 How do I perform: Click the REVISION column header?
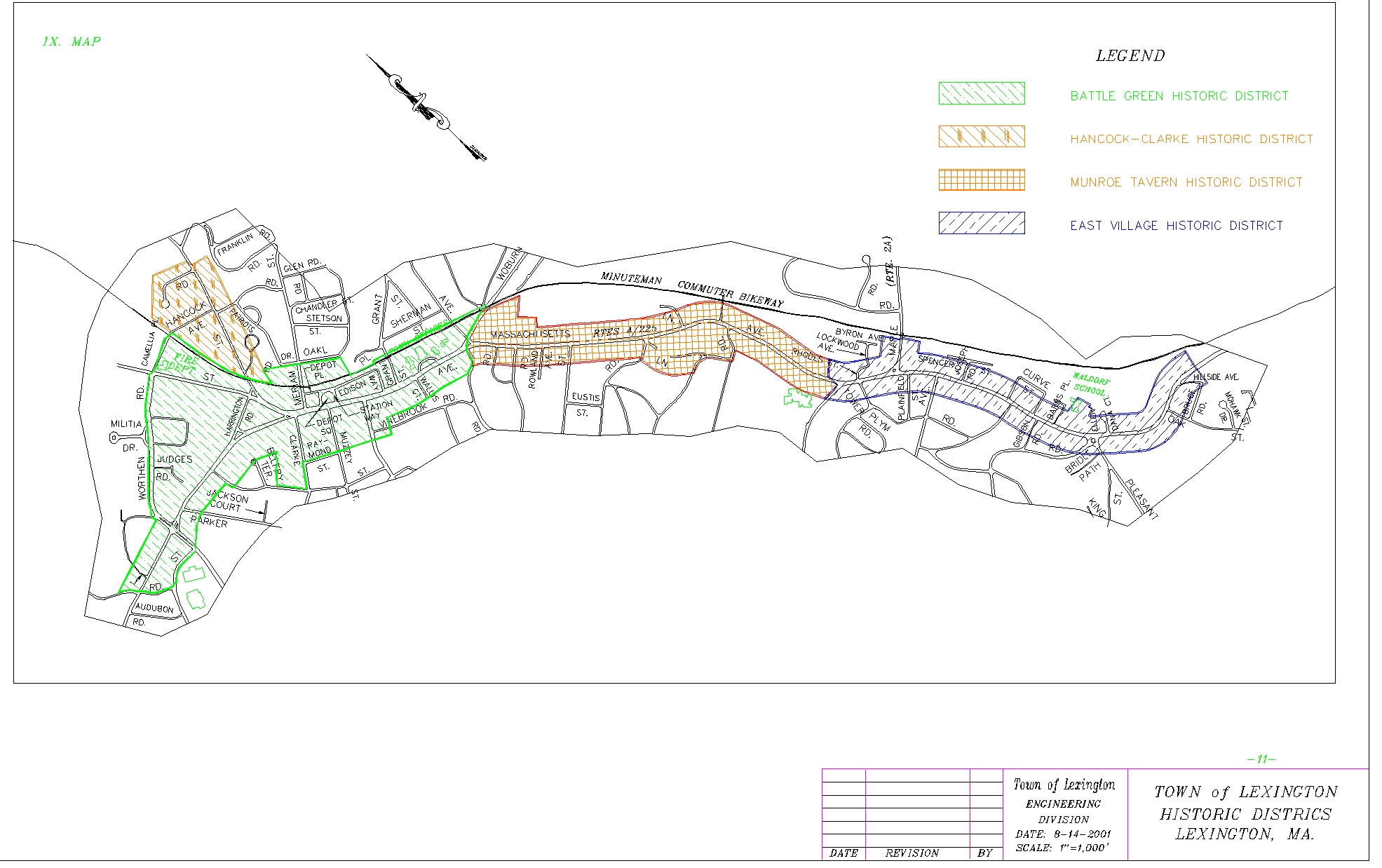point(912,853)
